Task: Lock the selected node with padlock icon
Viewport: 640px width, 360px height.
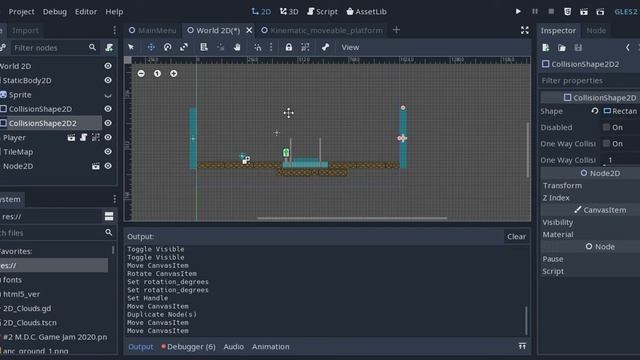Action: click(x=289, y=47)
